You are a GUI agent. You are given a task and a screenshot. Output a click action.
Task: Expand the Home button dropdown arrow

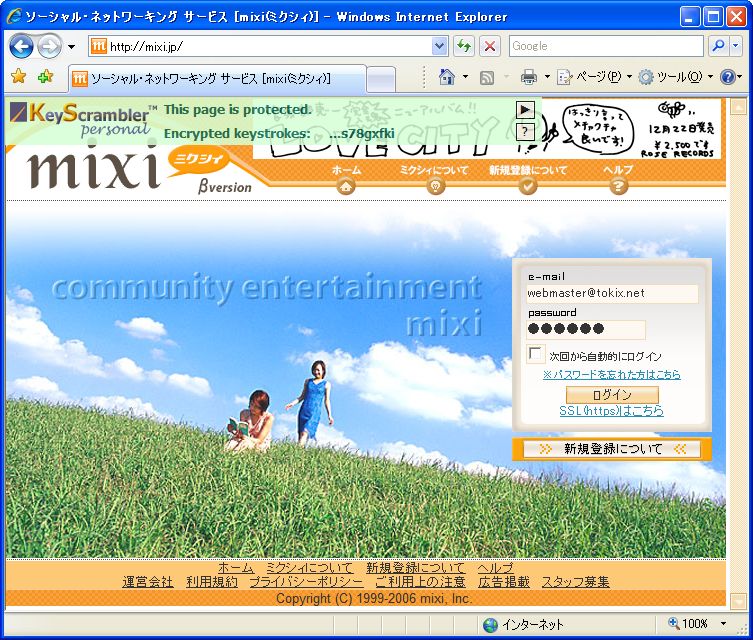(x=465, y=77)
